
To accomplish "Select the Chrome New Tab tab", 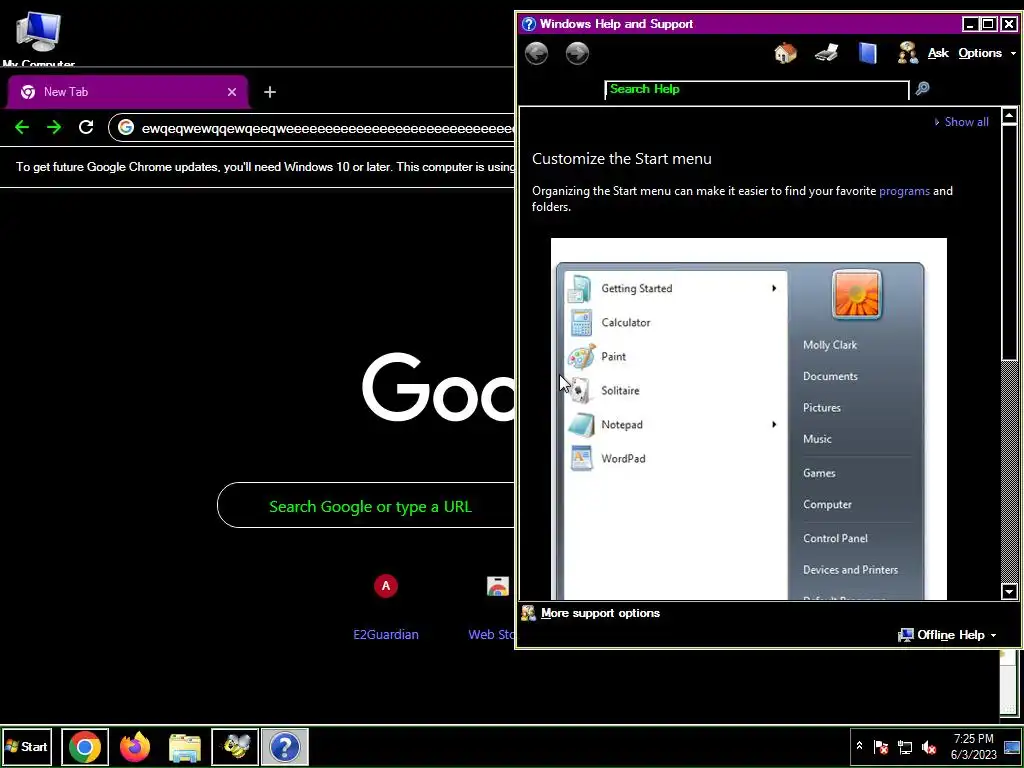I will click(127, 92).
